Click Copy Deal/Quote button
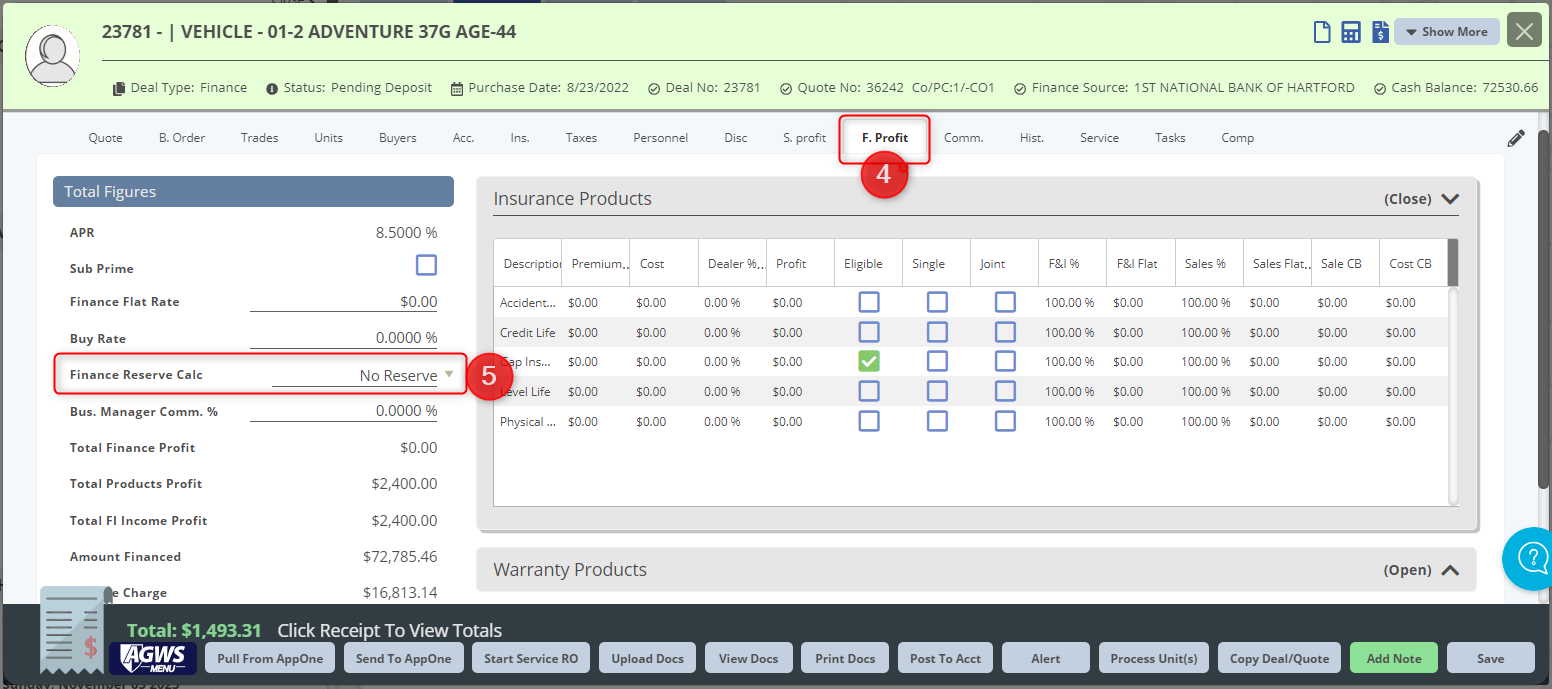The image size is (1552, 689). pyautogui.click(x=1279, y=658)
